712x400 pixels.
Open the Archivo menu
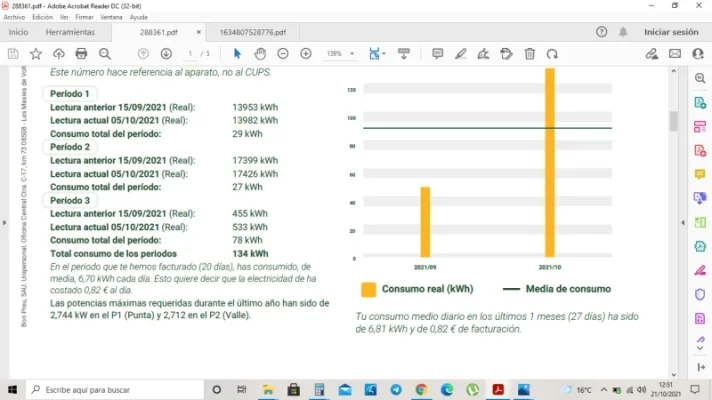[14, 17]
